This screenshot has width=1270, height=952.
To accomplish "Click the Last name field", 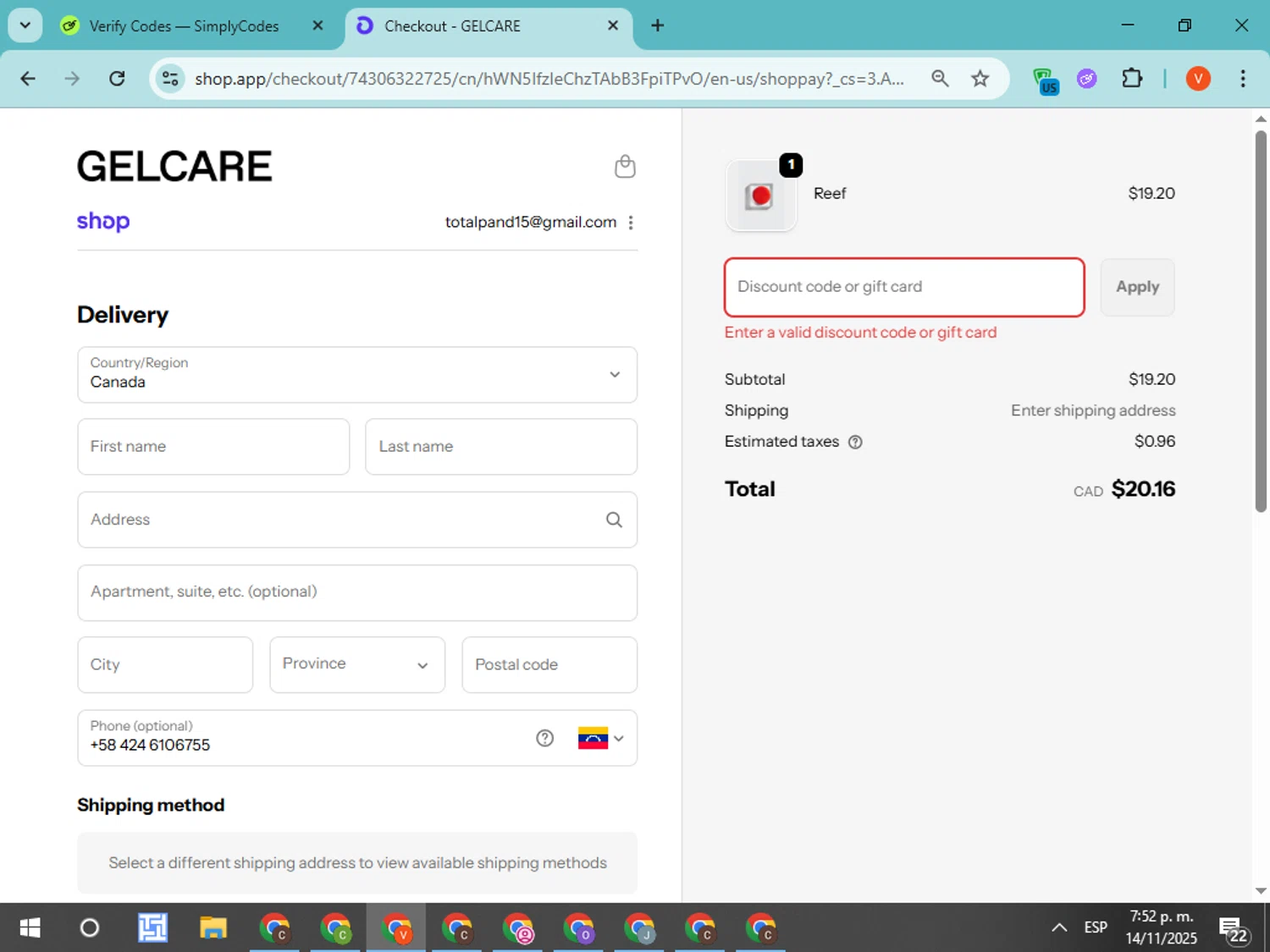I will (501, 447).
